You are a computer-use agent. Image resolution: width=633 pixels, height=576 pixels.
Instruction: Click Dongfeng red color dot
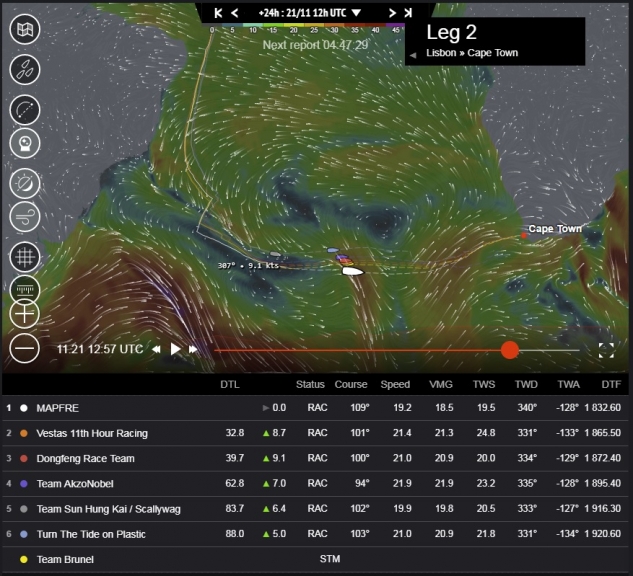pos(24,459)
